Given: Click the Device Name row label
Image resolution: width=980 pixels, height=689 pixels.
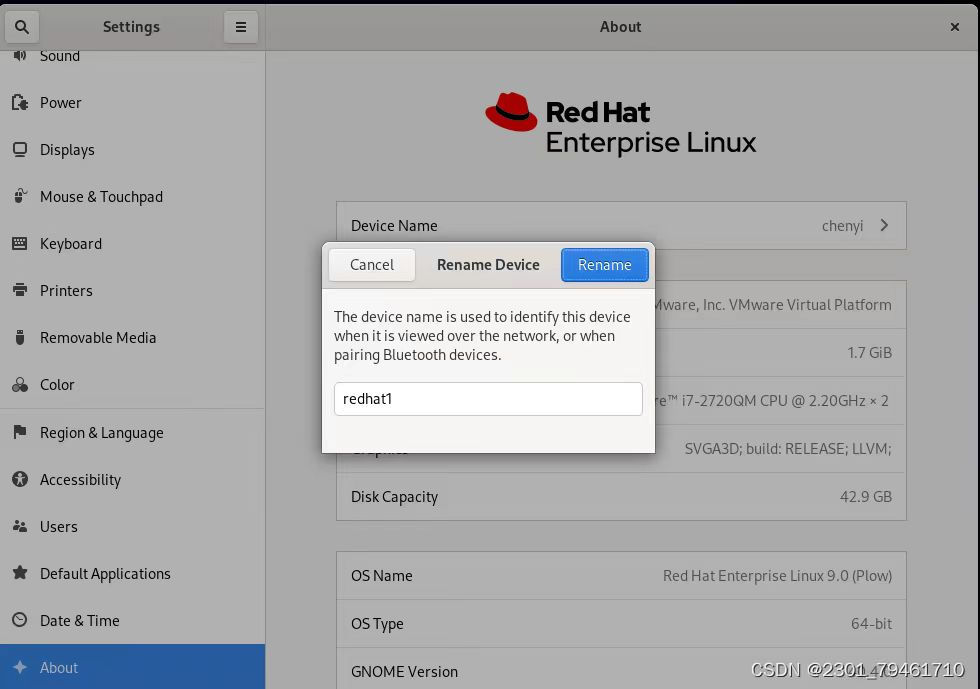Looking at the screenshot, I should point(394,226).
